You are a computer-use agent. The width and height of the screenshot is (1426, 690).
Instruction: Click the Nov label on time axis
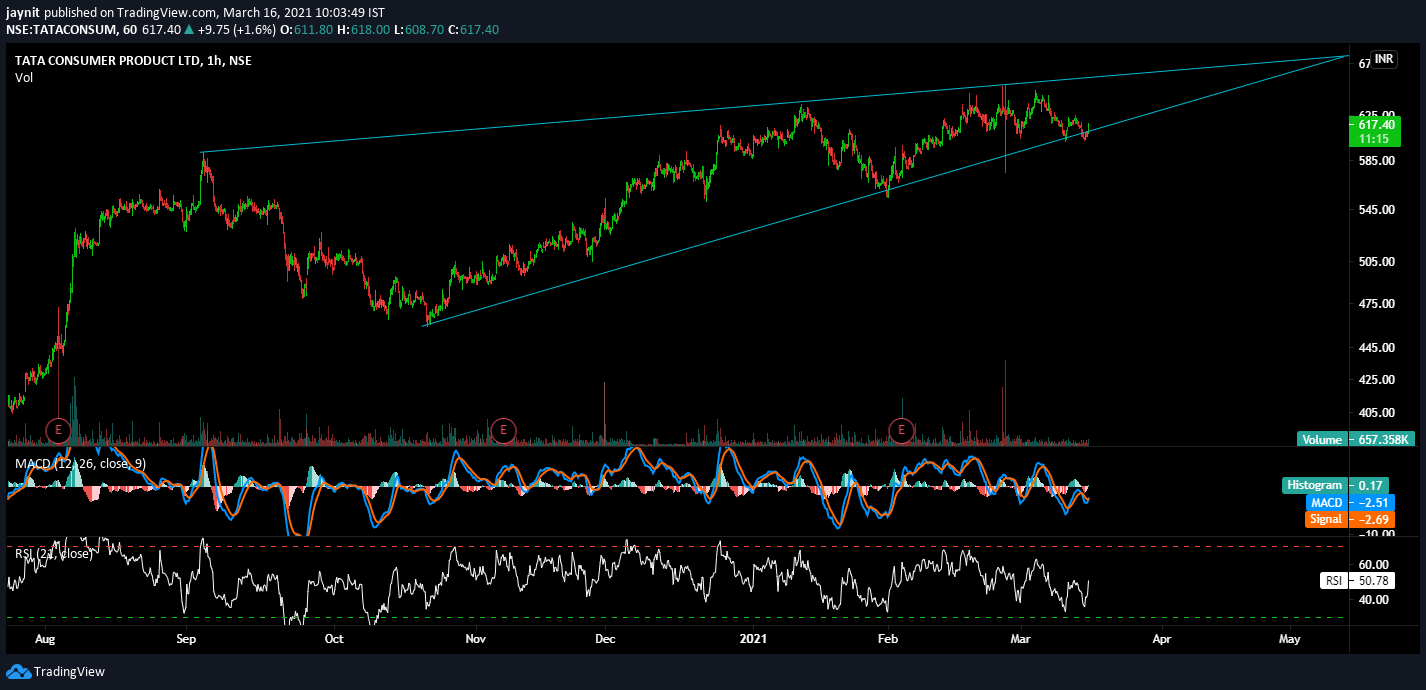(x=476, y=638)
